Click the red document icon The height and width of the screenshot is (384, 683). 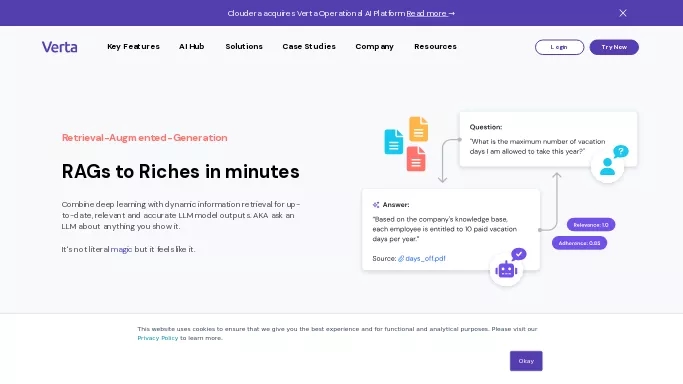click(x=416, y=158)
